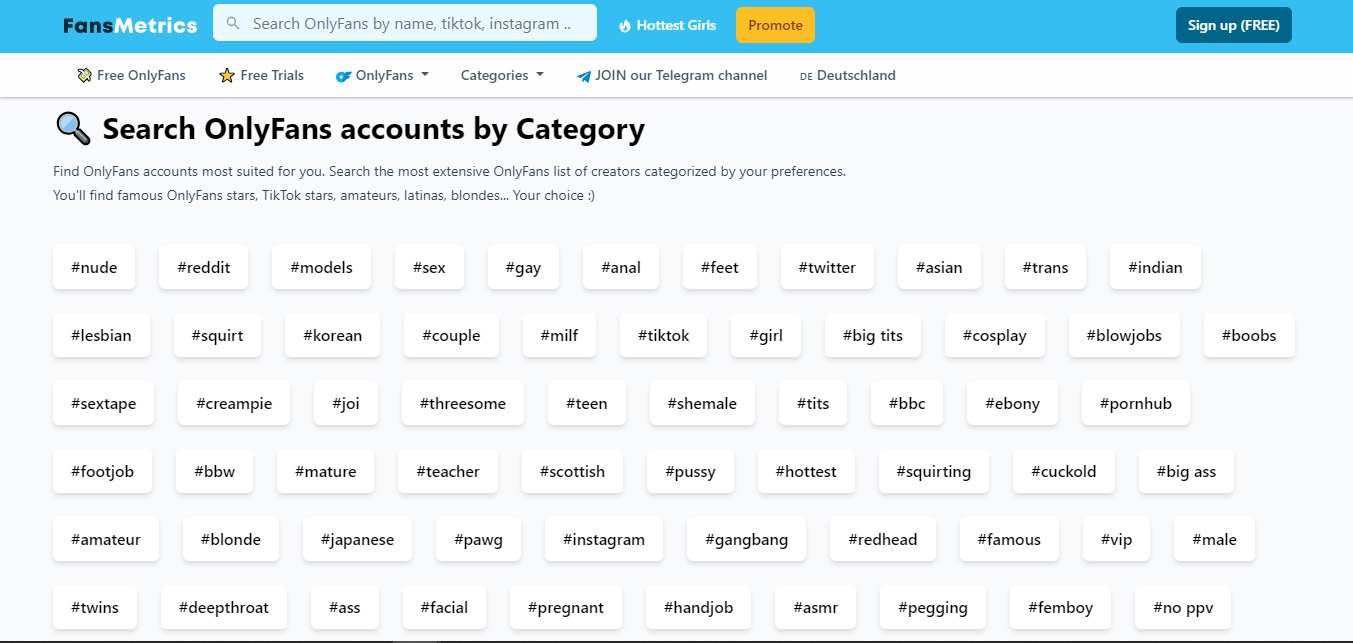
Task: Click the FansMetrics logo
Action: (130, 25)
